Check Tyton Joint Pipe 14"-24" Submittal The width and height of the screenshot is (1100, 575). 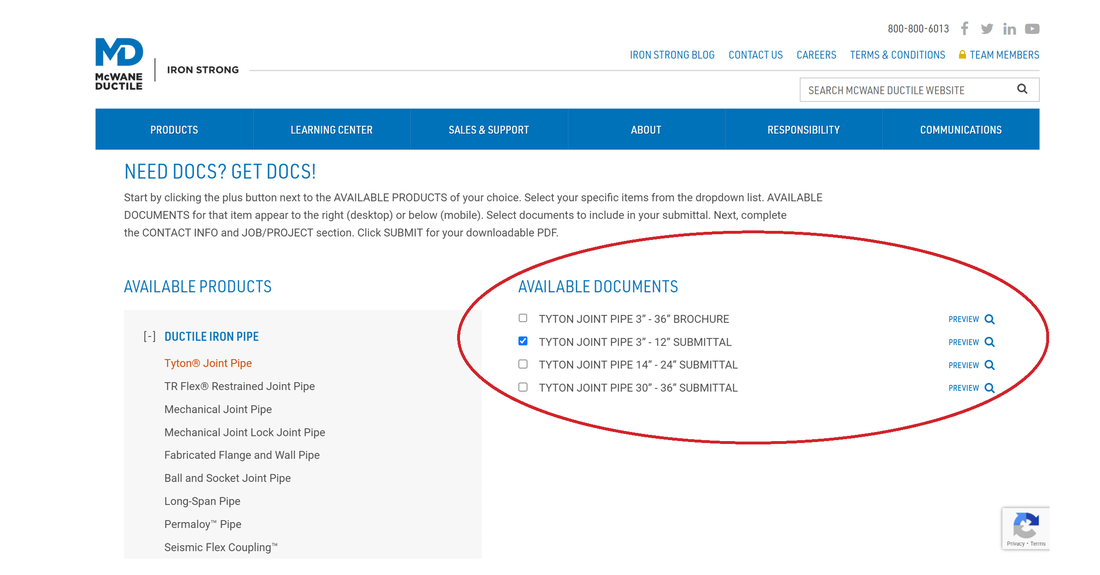coord(523,364)
